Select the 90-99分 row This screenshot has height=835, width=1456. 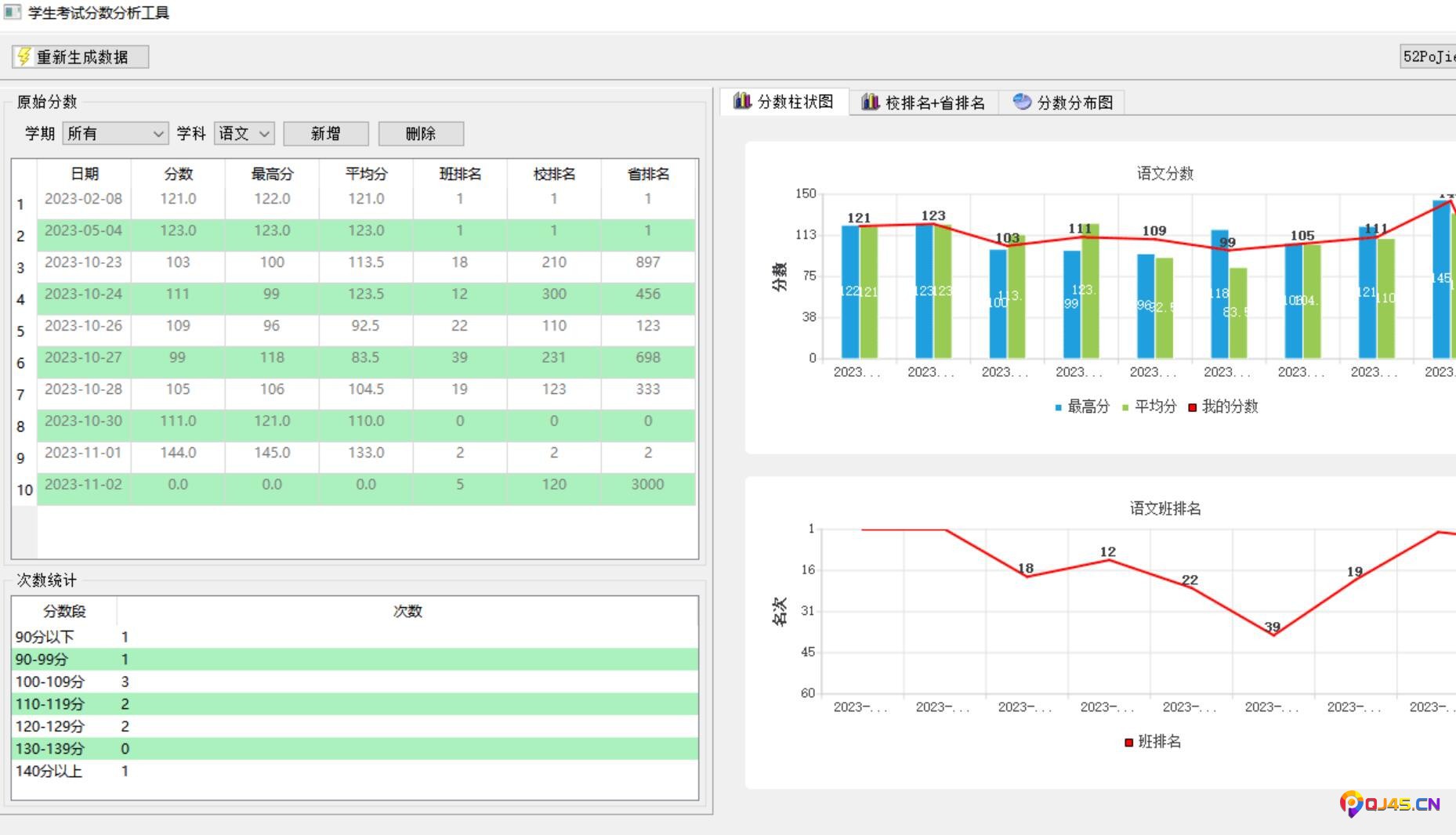pos(355,660)
